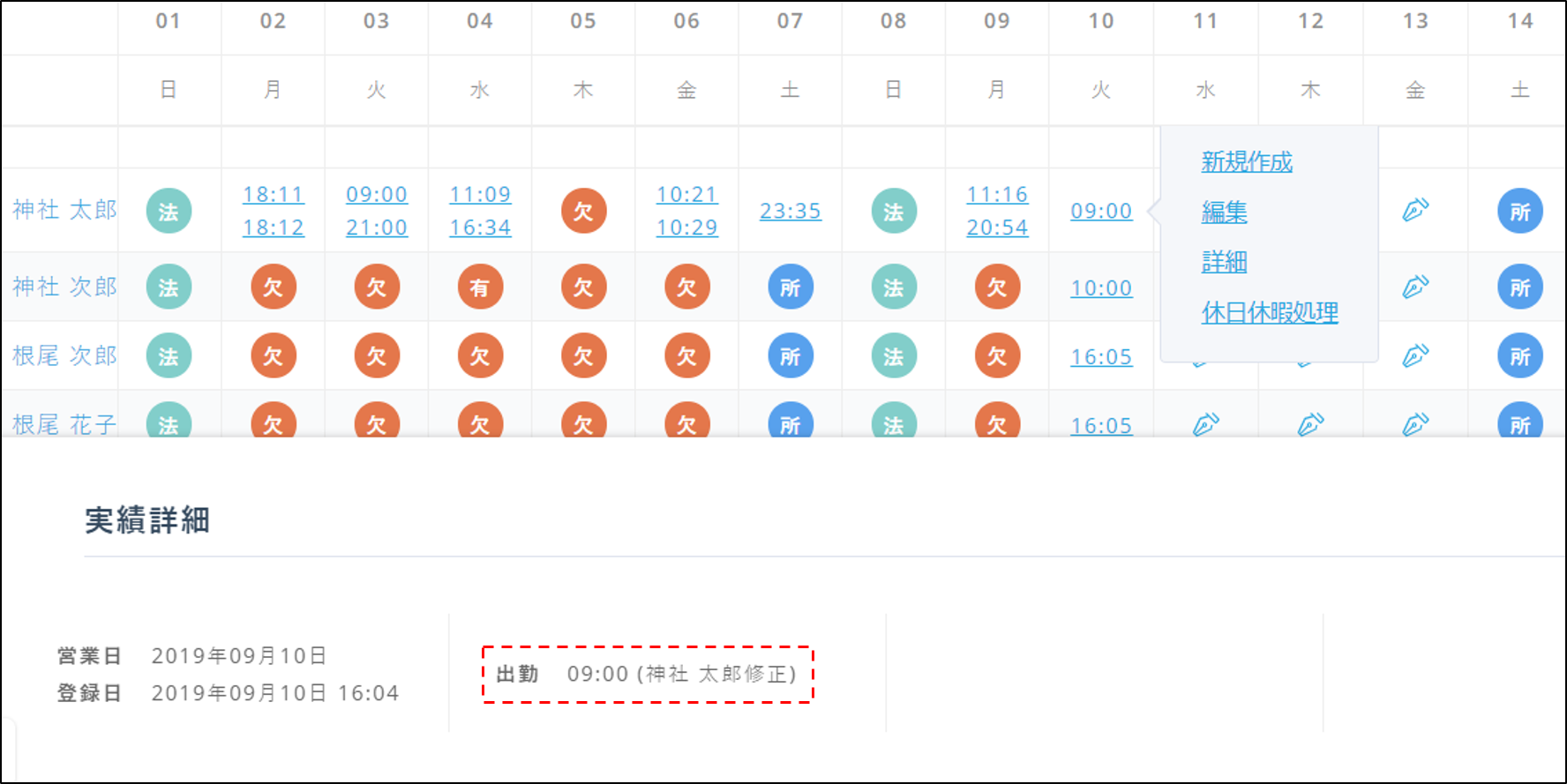
Task: Open the 23:35 time entry link
Action: [x=790, y=211]
